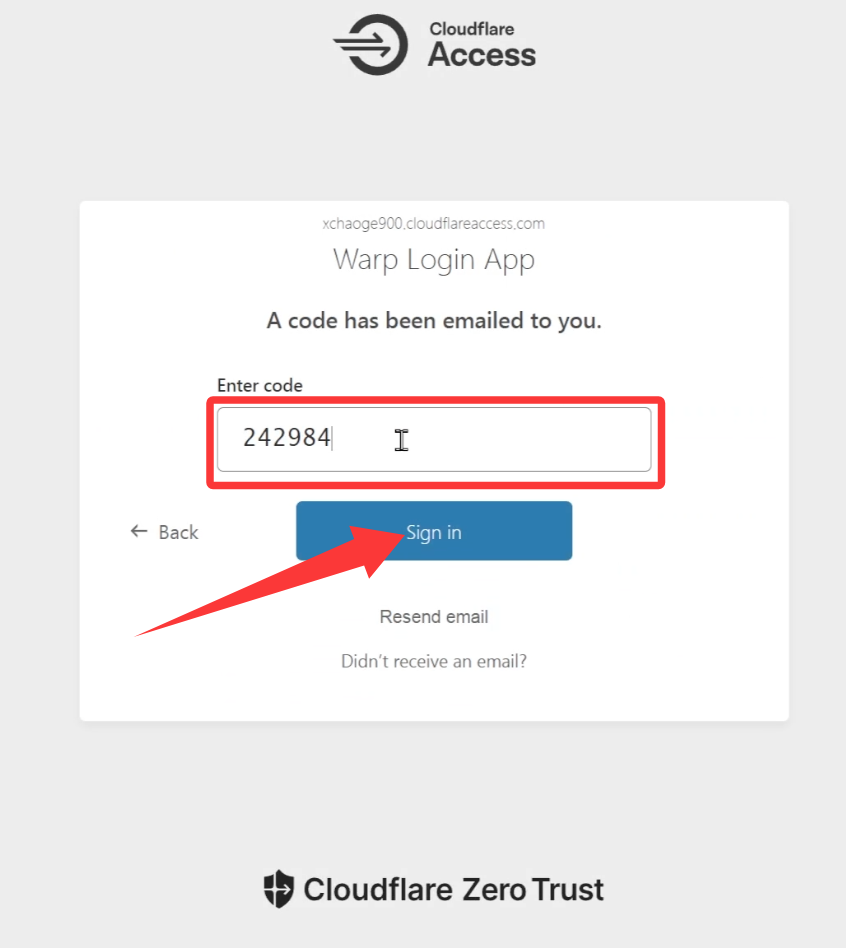Image resolution: width=846 pixels, height=948 pixels.
Task: Click the "Zero Trust" footer text
Action: coord(533,889)
